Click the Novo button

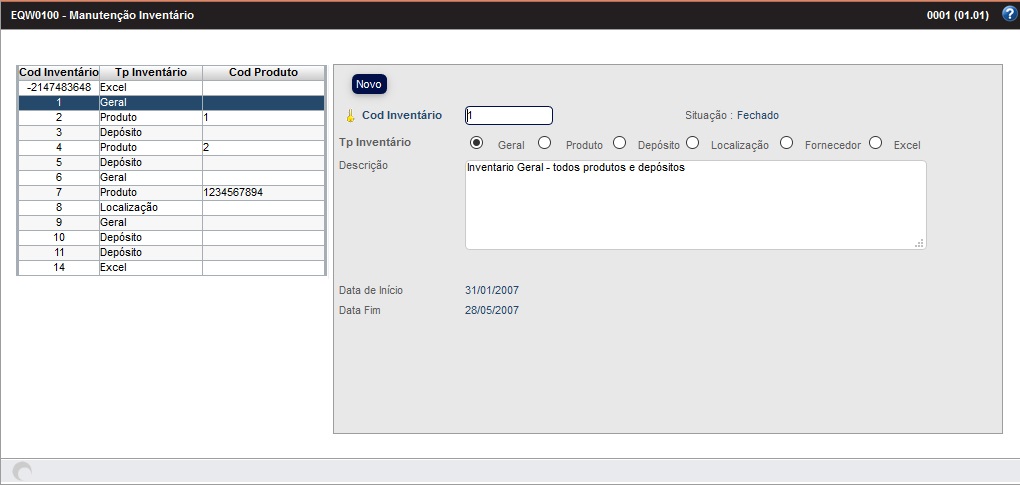pyautogui.click(x=369, y=85)
